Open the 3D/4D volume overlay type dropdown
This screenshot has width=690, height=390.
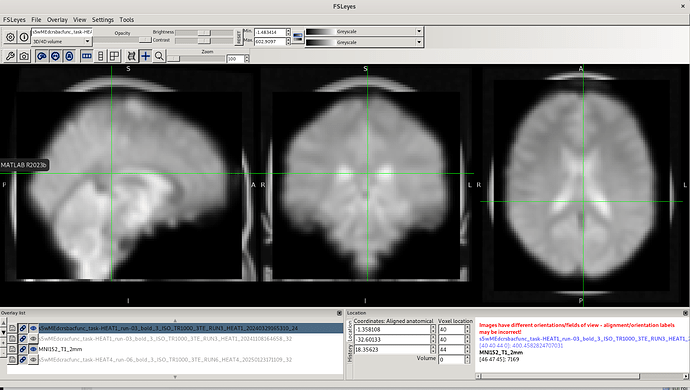coord(62,41)
